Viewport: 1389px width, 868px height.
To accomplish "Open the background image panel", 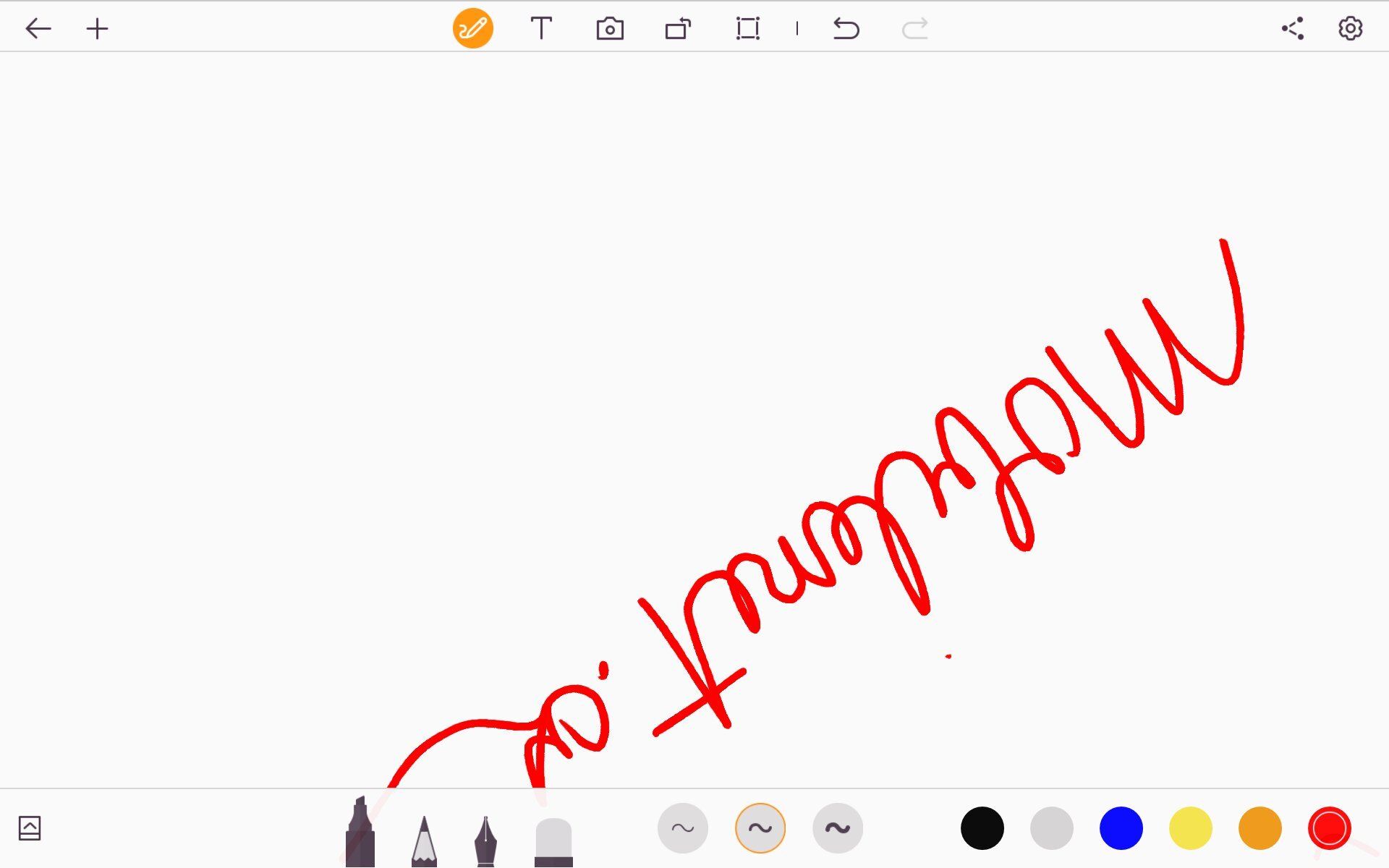I will [30, 827].
